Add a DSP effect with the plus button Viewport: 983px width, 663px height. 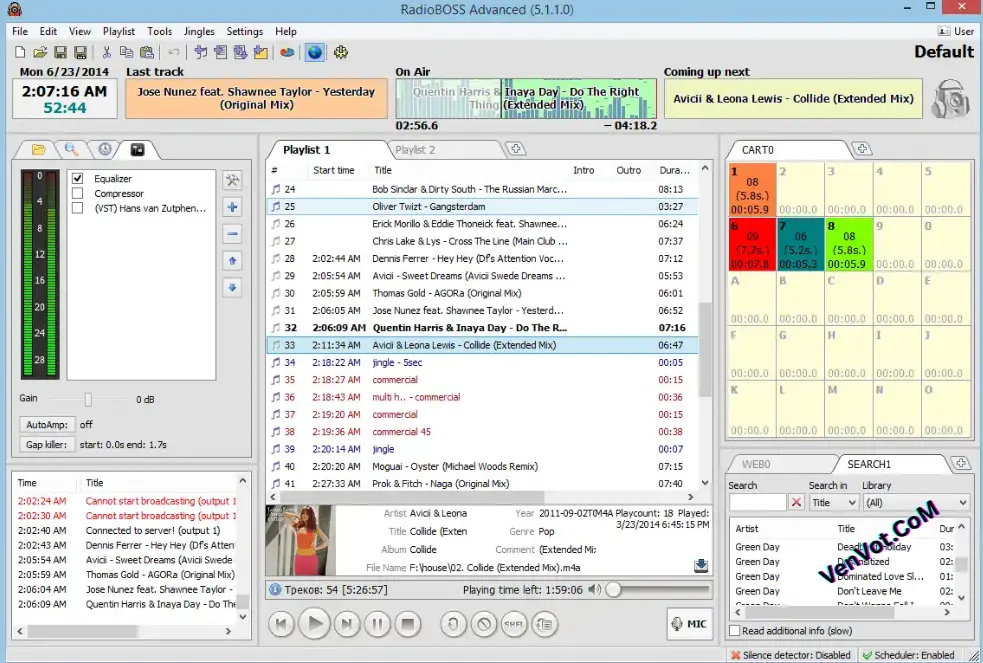[x=232, y=207]
